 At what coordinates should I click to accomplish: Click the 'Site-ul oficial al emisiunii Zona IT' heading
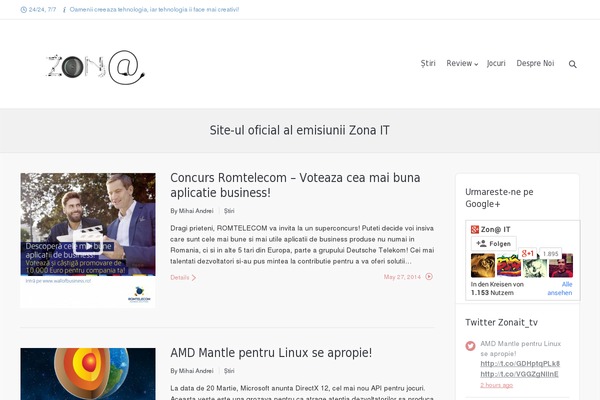300,131
